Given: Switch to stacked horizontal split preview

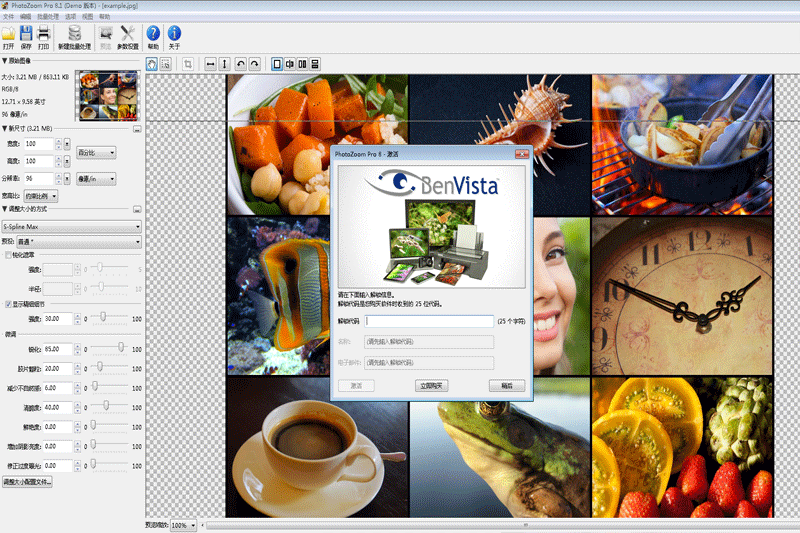Looking at the screenshot, I should [315, 64].
